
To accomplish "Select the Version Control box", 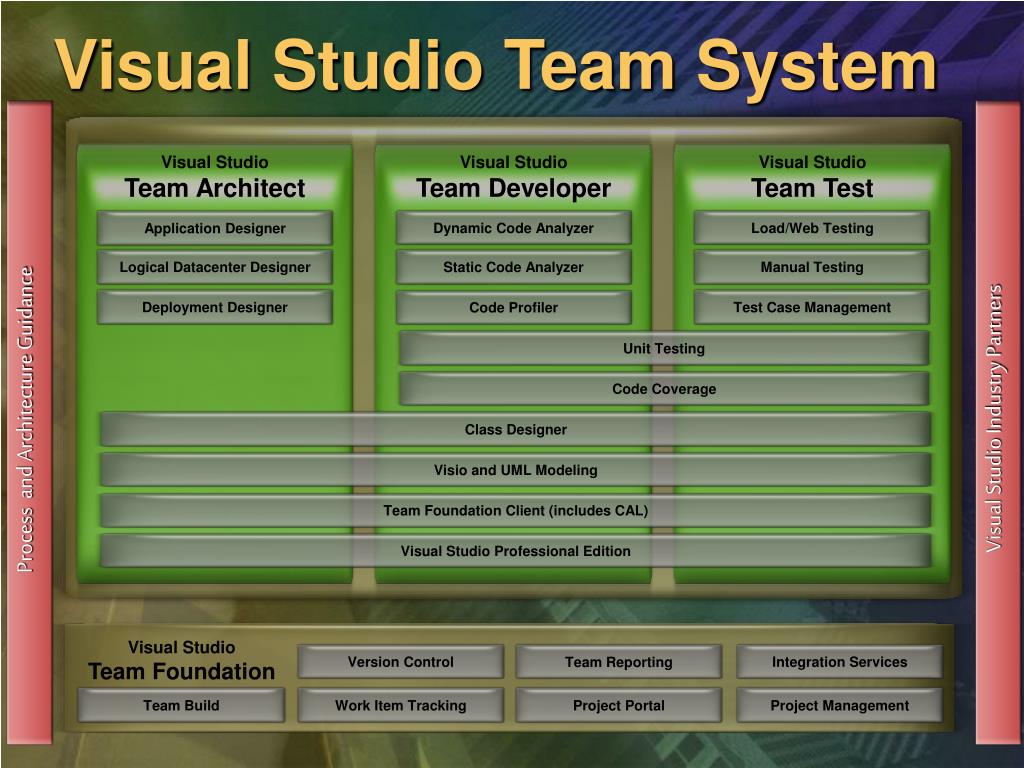I will pos(400,662).
